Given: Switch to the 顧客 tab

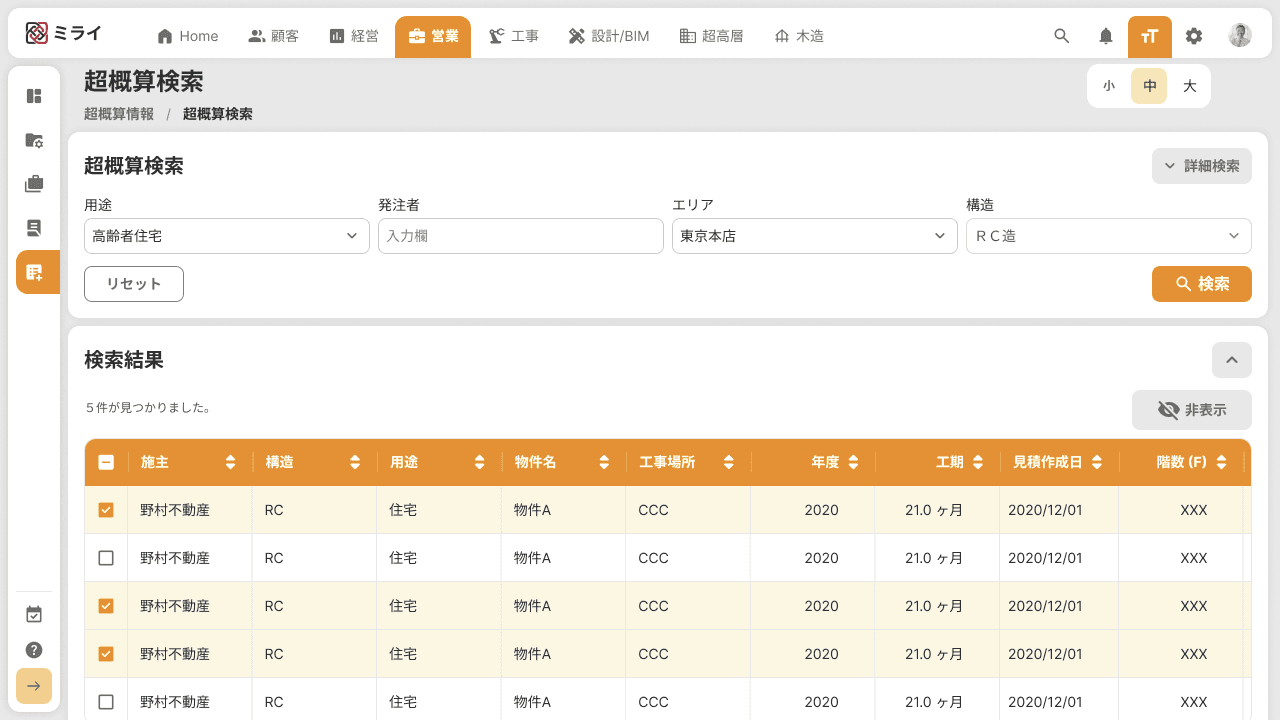Looking at the screenshot, I should click(x=273, y=36).
